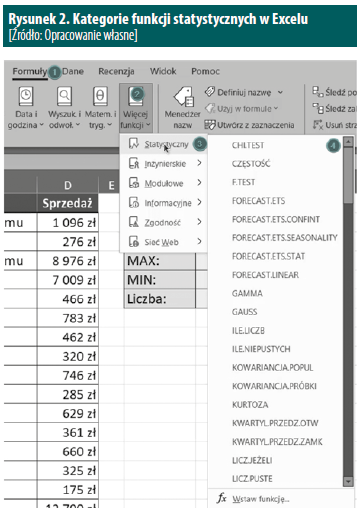Expand the Inżynierskie submenu arrow

(x=199, y=163)
